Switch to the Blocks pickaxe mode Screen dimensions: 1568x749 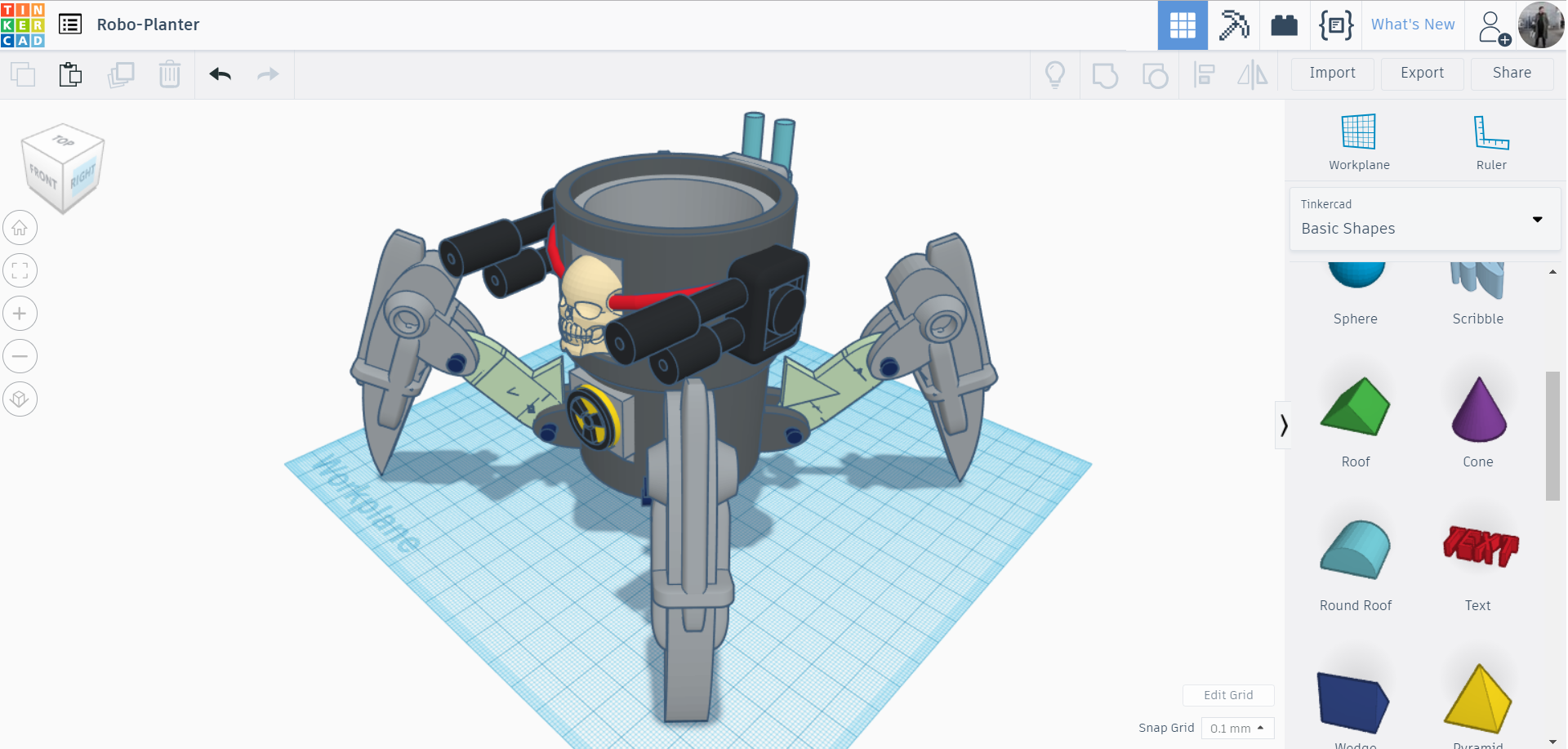point(1234,25)
